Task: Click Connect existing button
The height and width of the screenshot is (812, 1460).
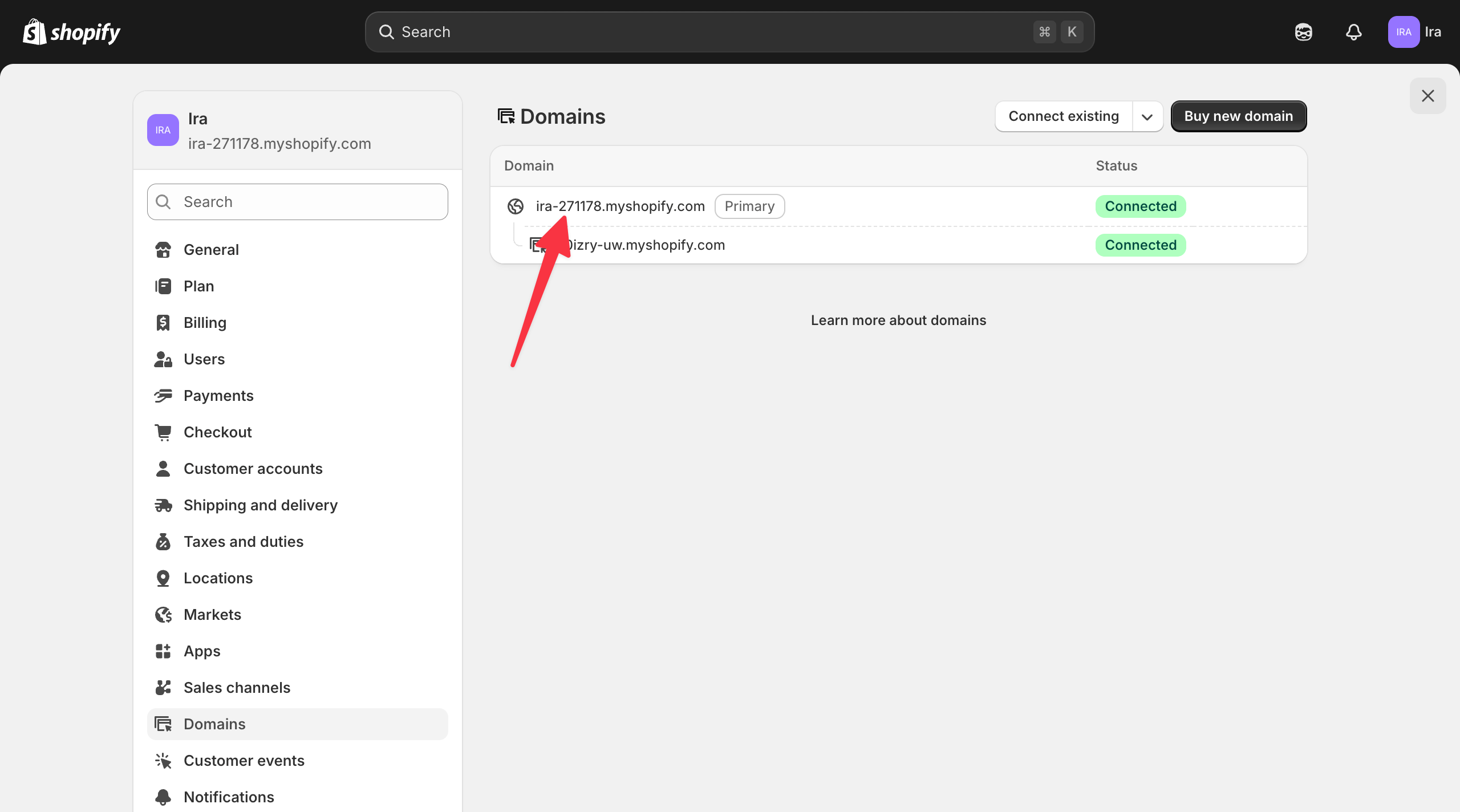Action: coord(1064,116)
